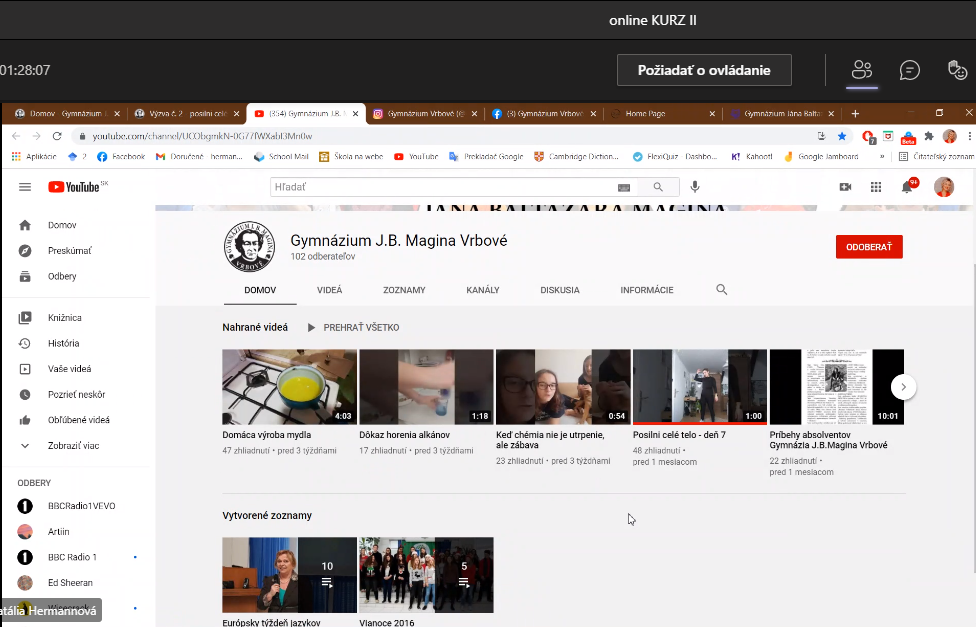
Task: Open the Chrome extensions puzzle icon
Action: (929, 136)
